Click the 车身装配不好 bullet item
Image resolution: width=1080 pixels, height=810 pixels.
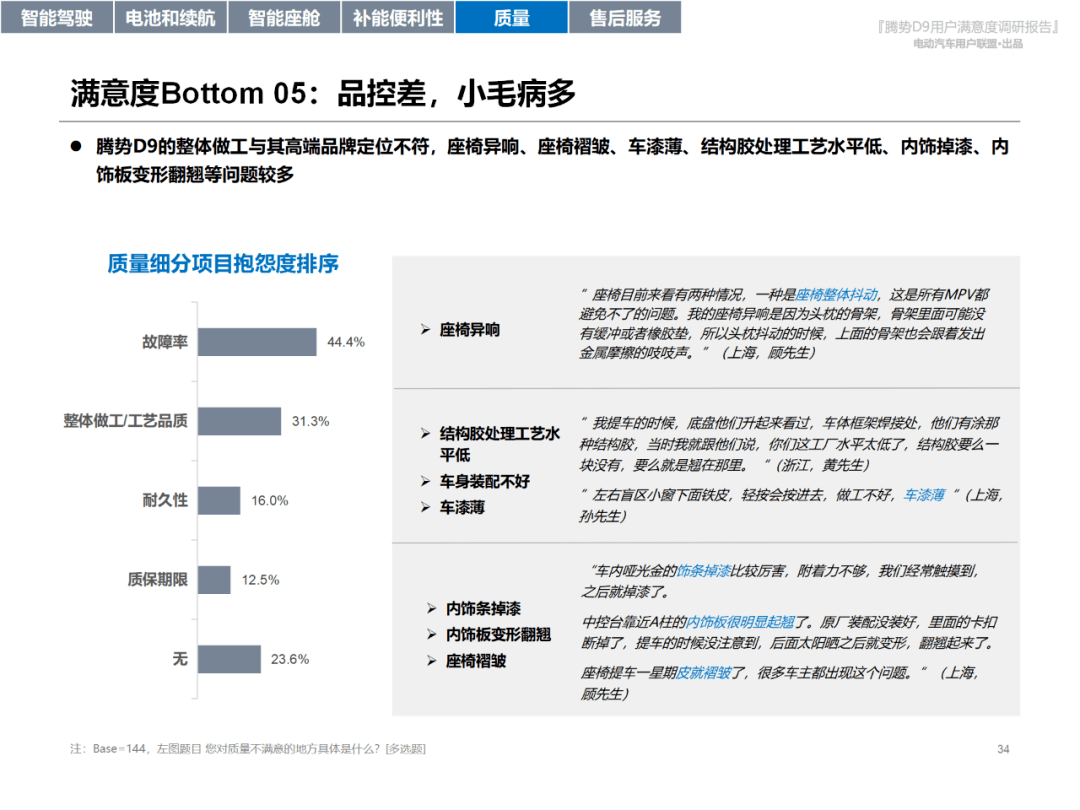click(485, 481)
